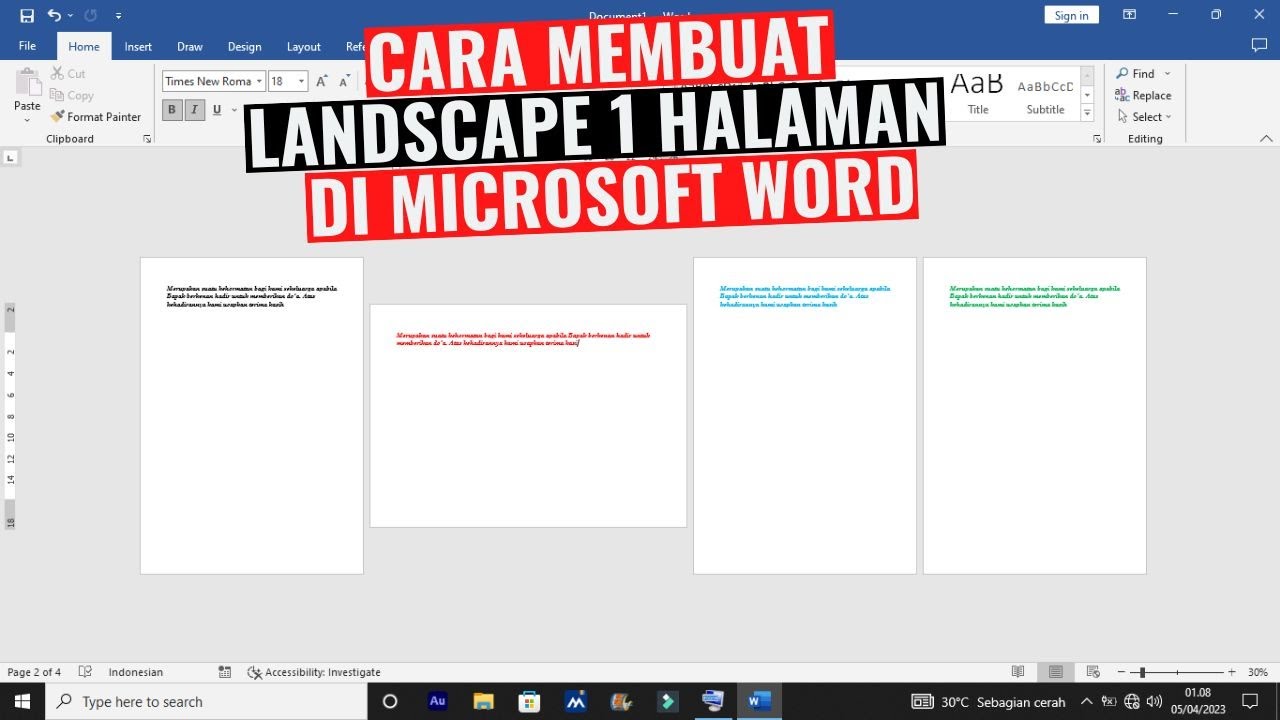Click the Paste clipboard icon
This screenshot has width=1280, height=720.
point(27,82)
